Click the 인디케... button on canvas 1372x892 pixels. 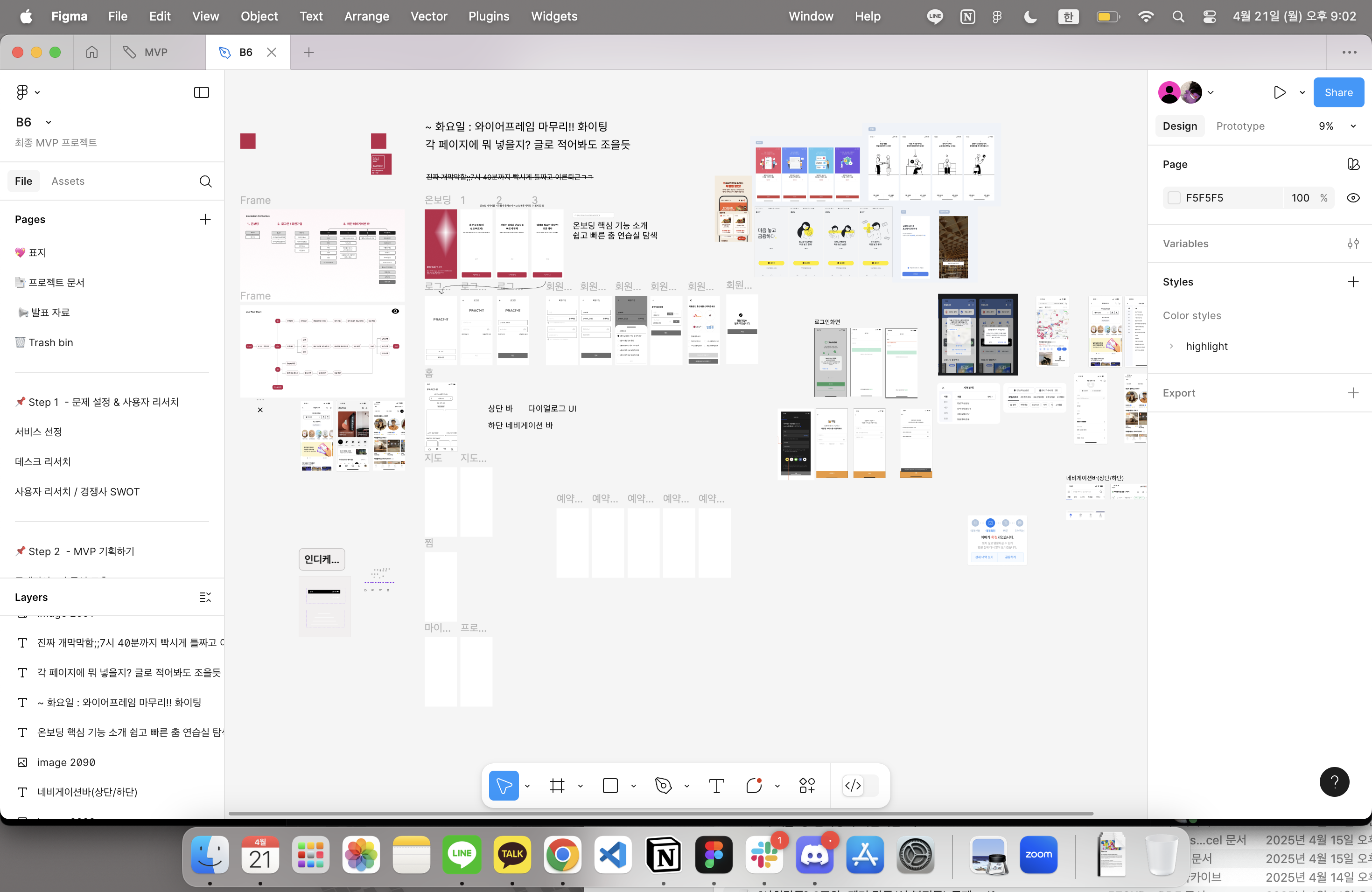point(322,559)
